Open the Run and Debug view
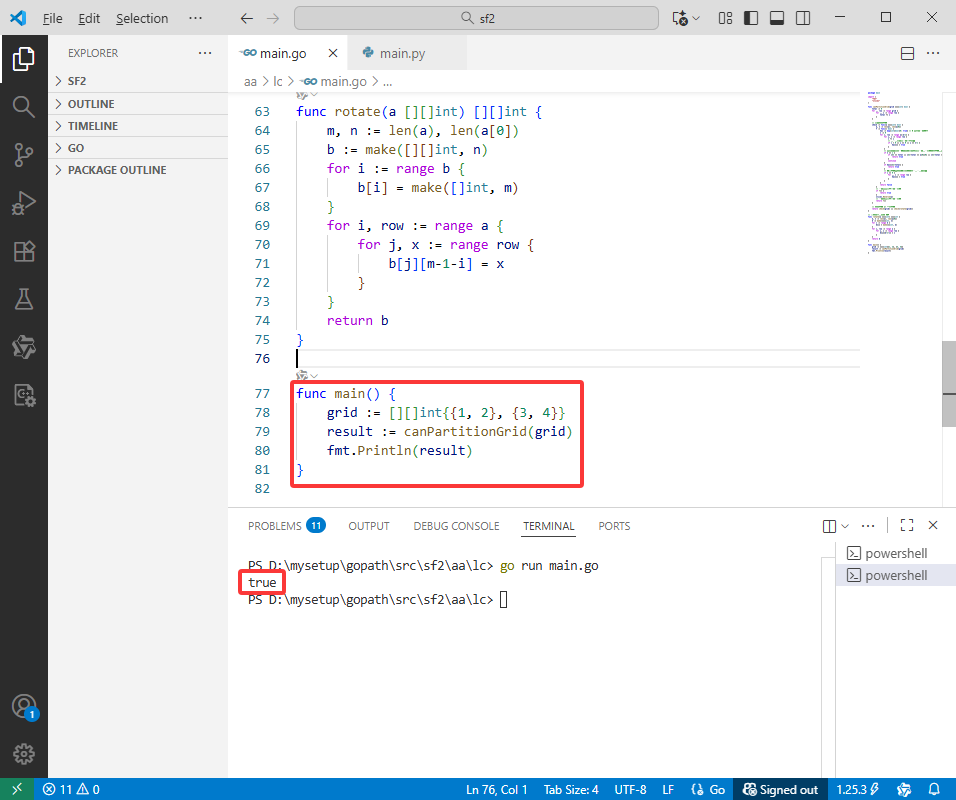This screenshot has height=800, width=956. tap(23, 203)
